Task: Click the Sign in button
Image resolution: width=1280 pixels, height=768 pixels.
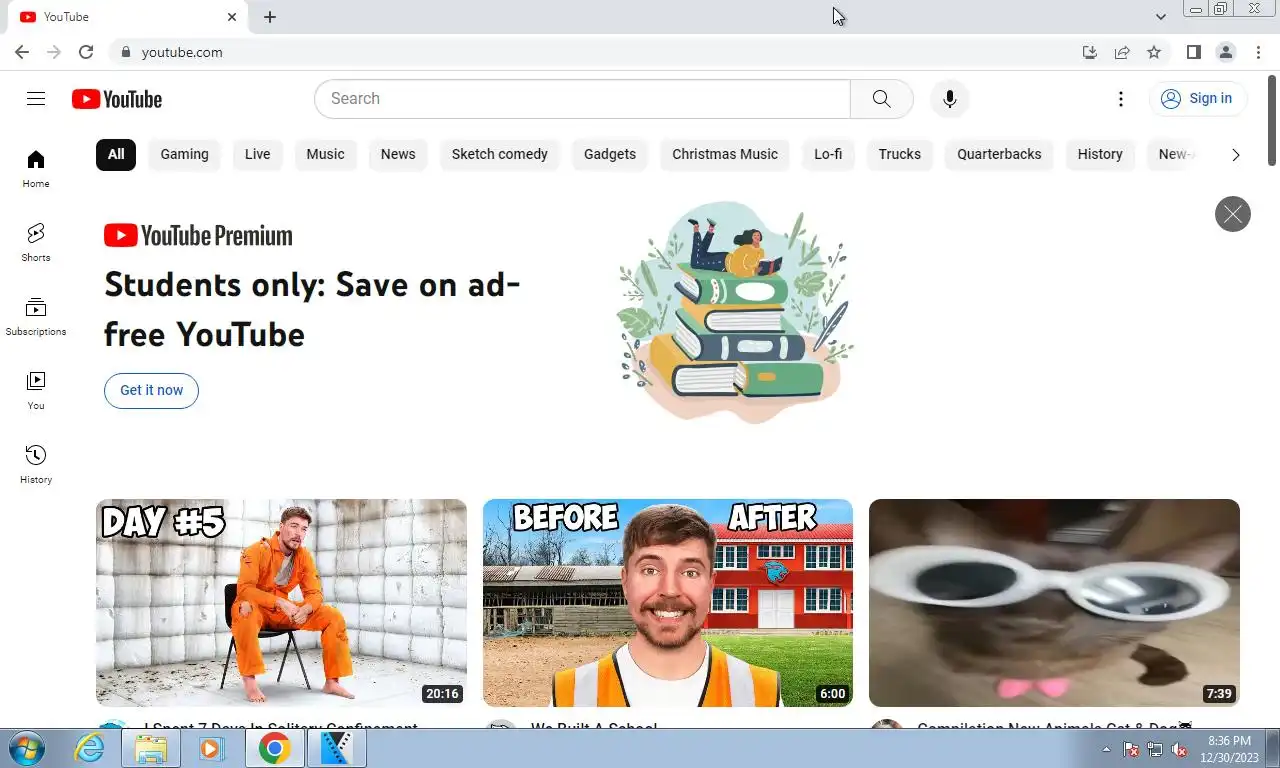Action: click(x=1197, y=98)
